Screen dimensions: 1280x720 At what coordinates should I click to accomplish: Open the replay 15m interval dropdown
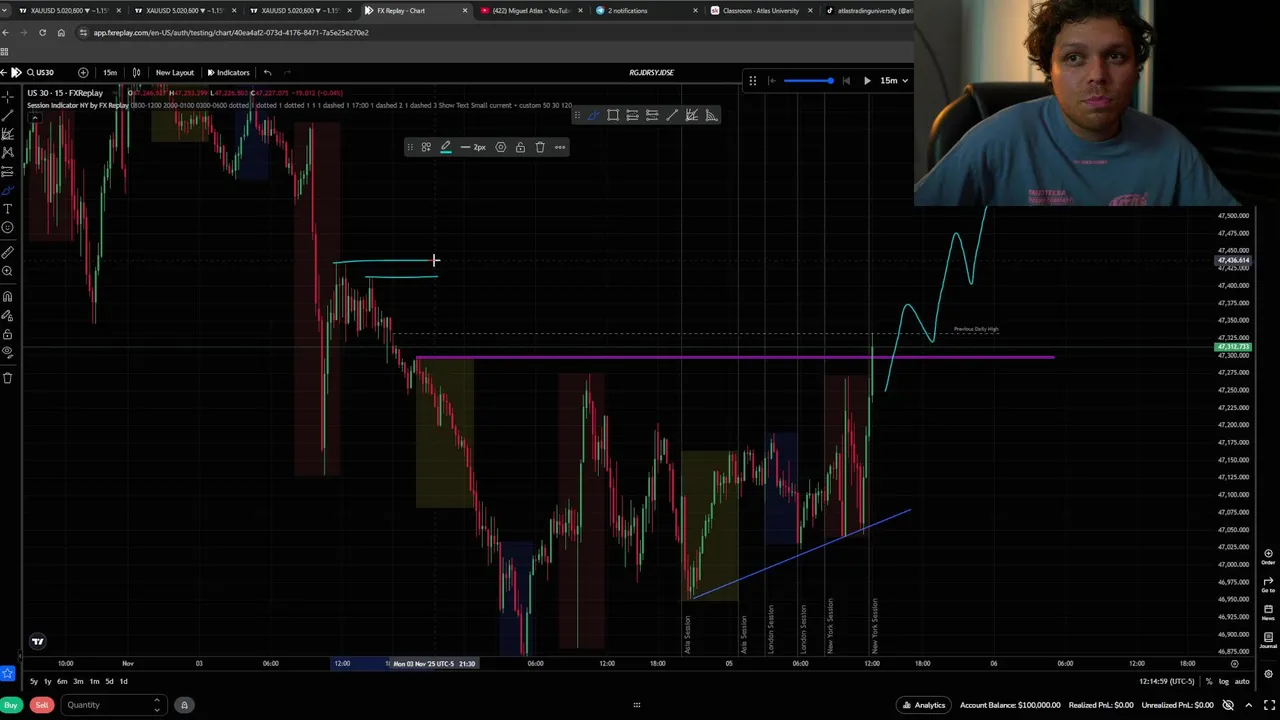pos(893,80)
